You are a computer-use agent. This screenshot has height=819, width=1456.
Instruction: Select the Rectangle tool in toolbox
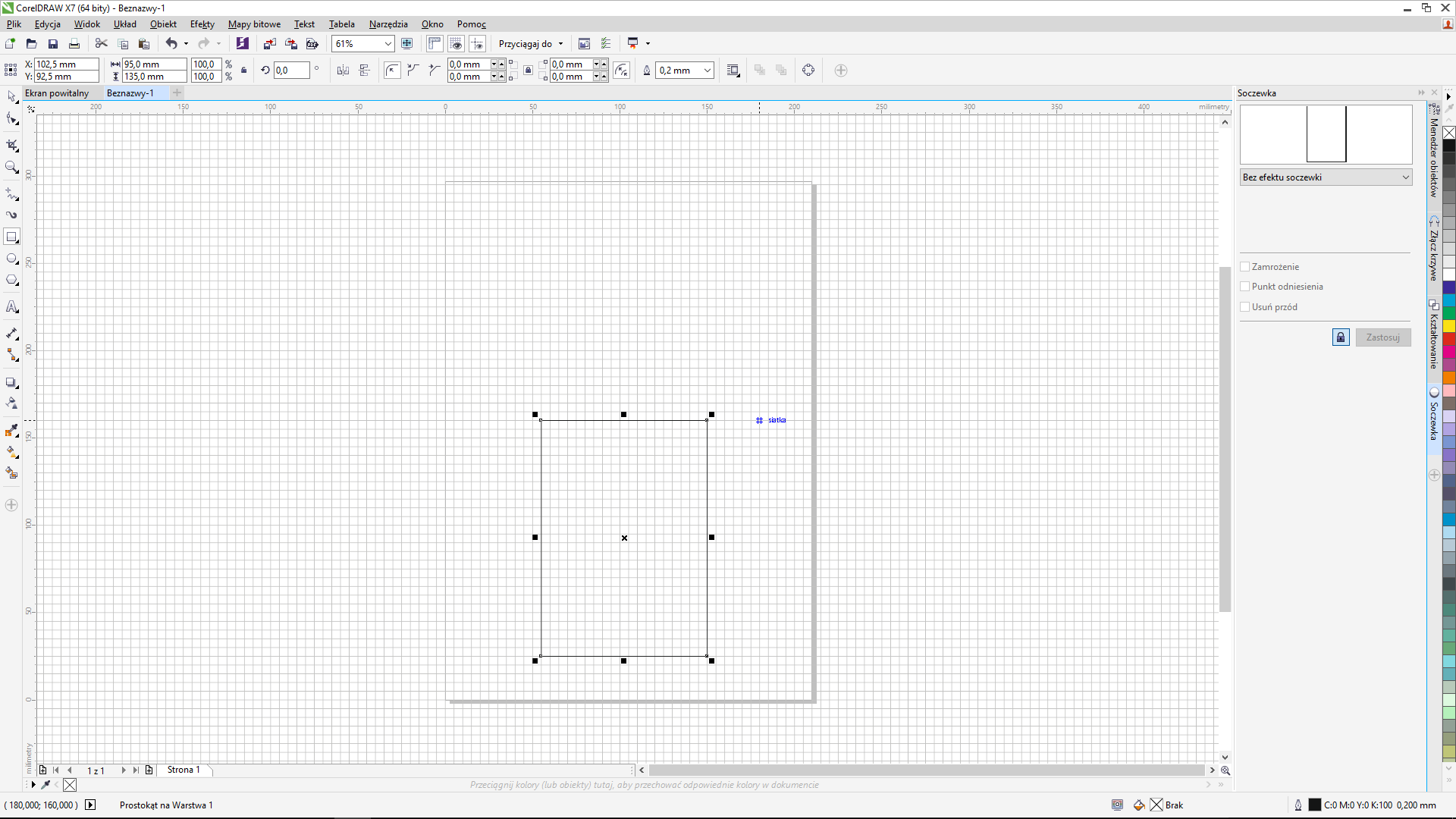click(12, 237)
